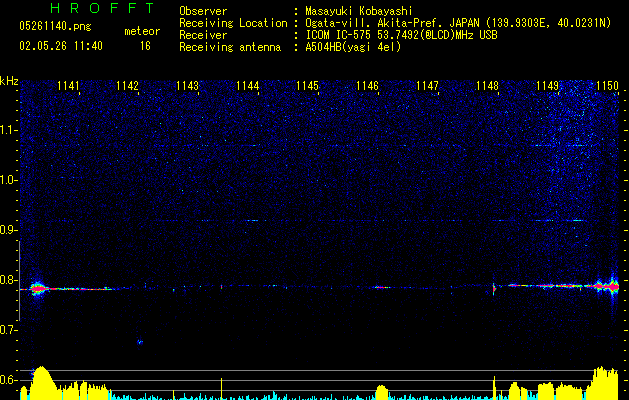Click the kHz axis unit label
Viewport: 629px width, 400px height.
point(9,81)
